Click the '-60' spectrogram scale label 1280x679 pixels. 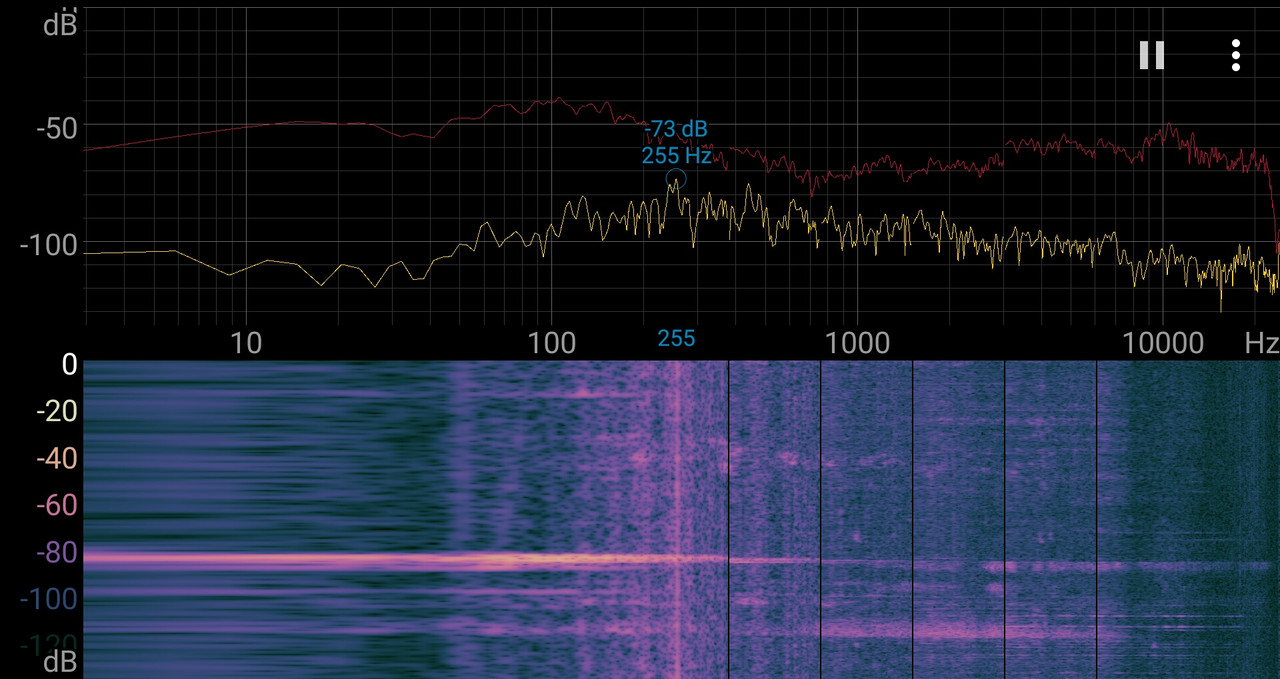coord(56,506)
